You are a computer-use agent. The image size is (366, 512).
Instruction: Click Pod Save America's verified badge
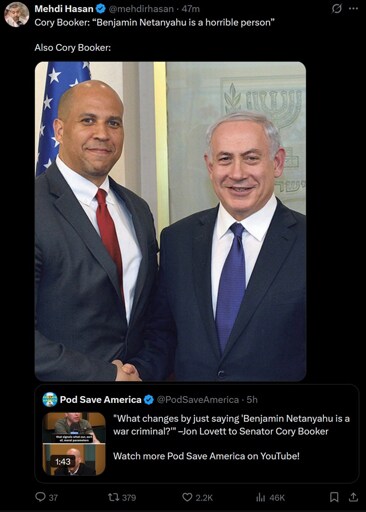(149, 399)
